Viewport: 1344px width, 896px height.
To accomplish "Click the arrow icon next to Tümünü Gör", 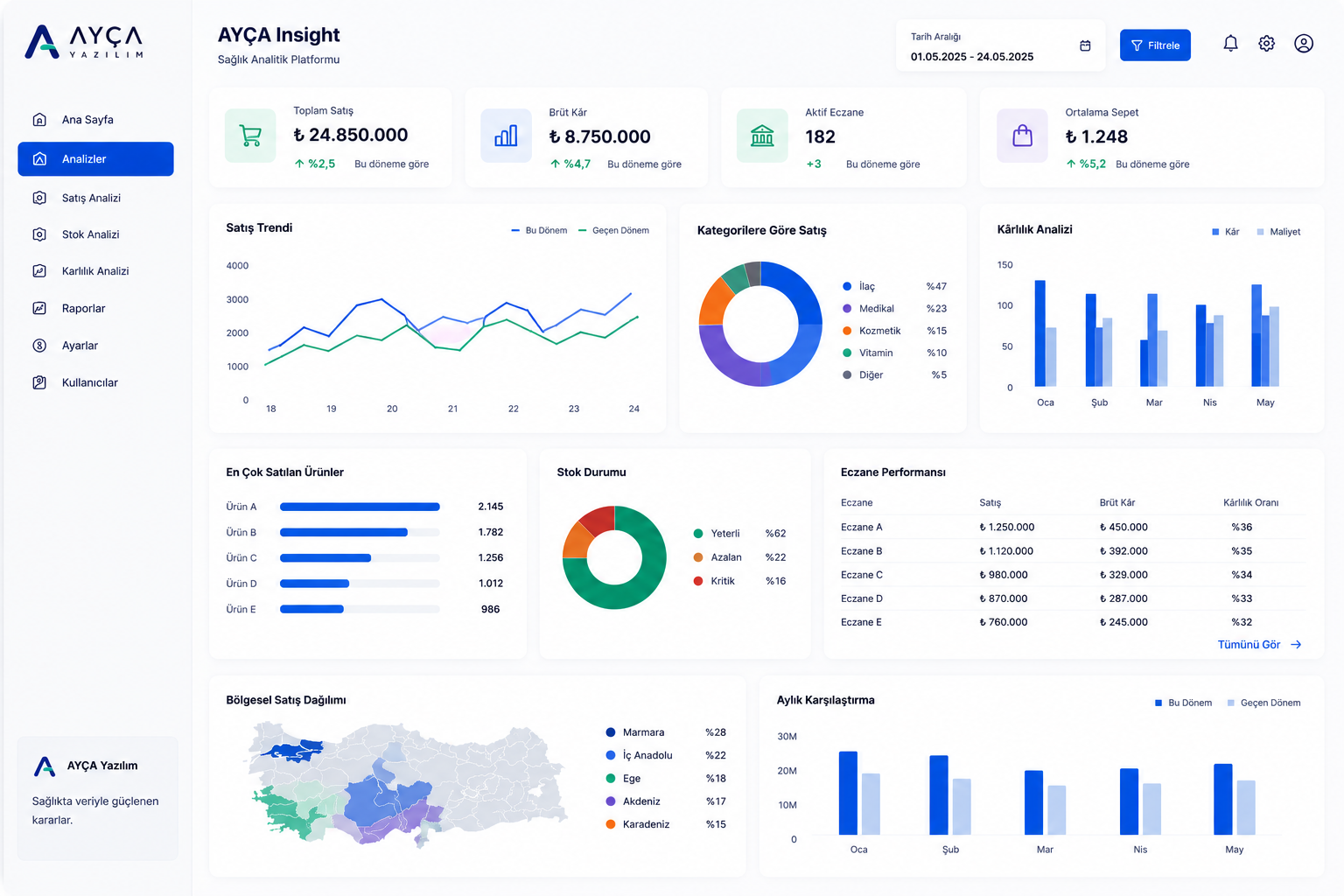I will click(1296, 645).
